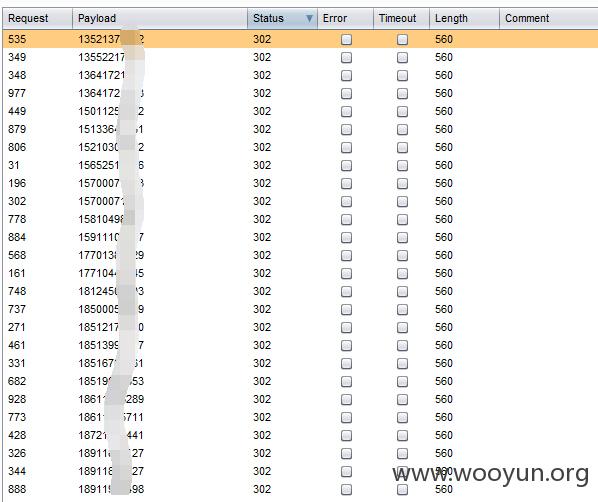The image size is (598, 502).
Task: Tick the Timeout checkbox for request 449
Action: pos(402,111)
